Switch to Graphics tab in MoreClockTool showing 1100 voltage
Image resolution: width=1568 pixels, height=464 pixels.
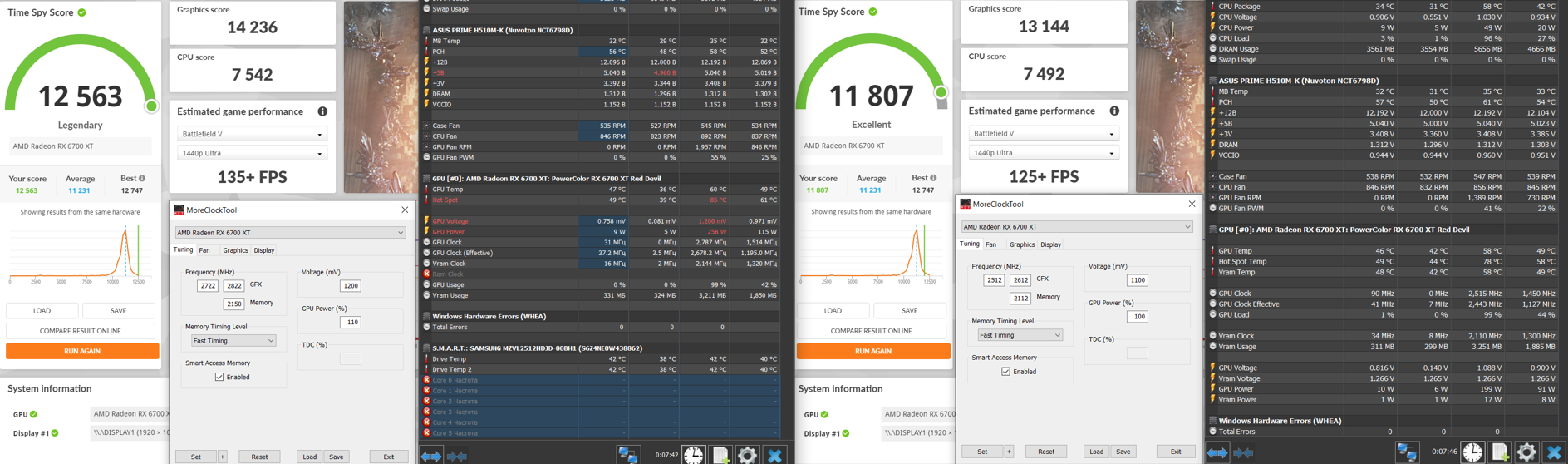pyautogui.click(x=1021, y=244)
